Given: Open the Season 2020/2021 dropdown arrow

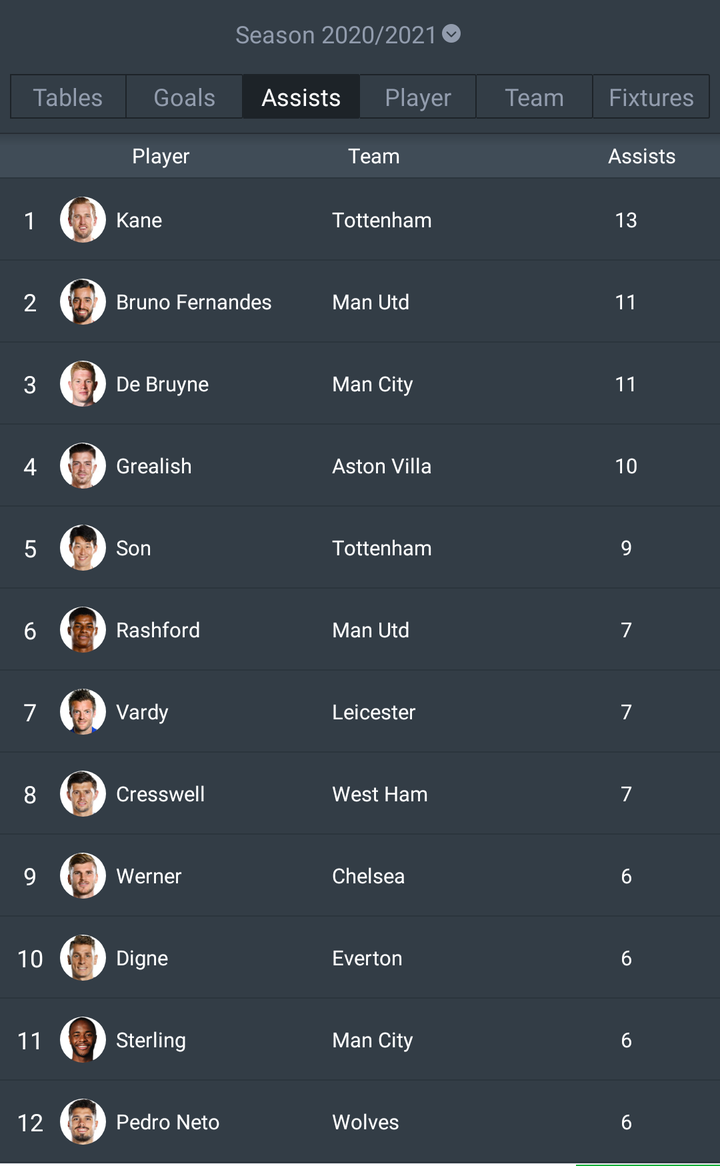Looking at the screenshot, I should 451,33.
